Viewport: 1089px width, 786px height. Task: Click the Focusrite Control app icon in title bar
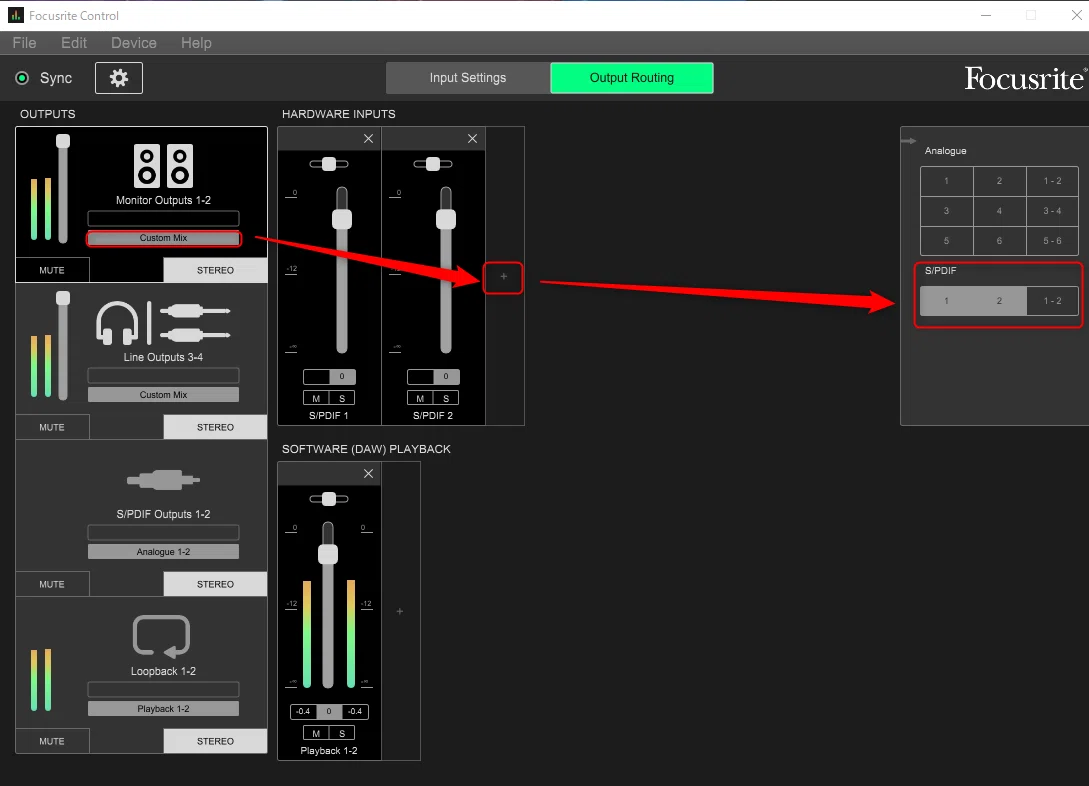[15, 15]
